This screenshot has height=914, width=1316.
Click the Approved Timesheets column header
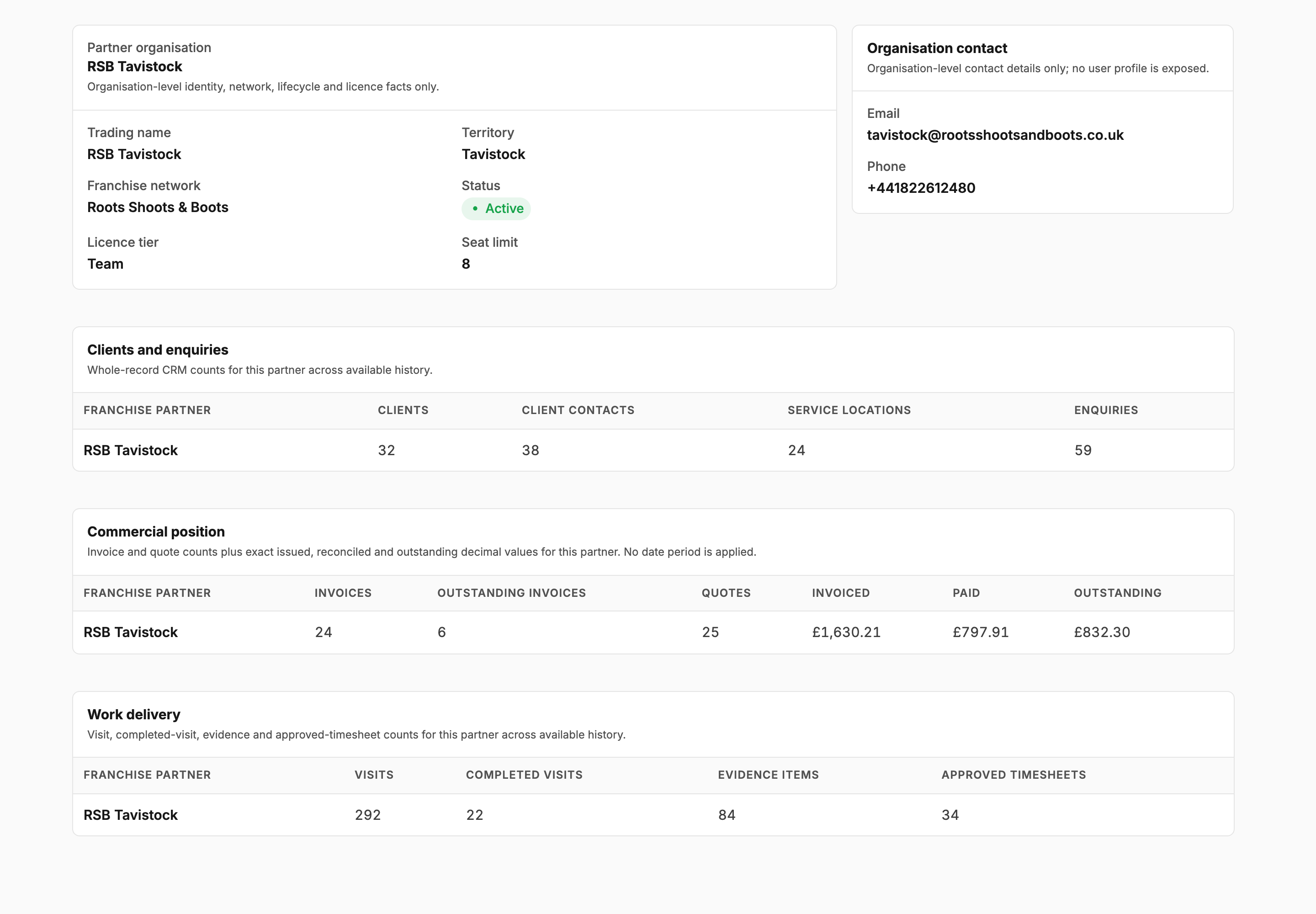[x=1013, y=775]
